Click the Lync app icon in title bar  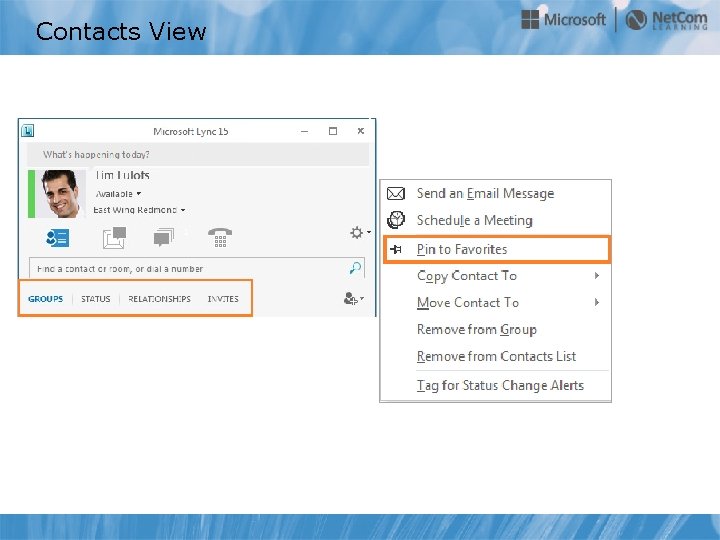tap(28, 131)
